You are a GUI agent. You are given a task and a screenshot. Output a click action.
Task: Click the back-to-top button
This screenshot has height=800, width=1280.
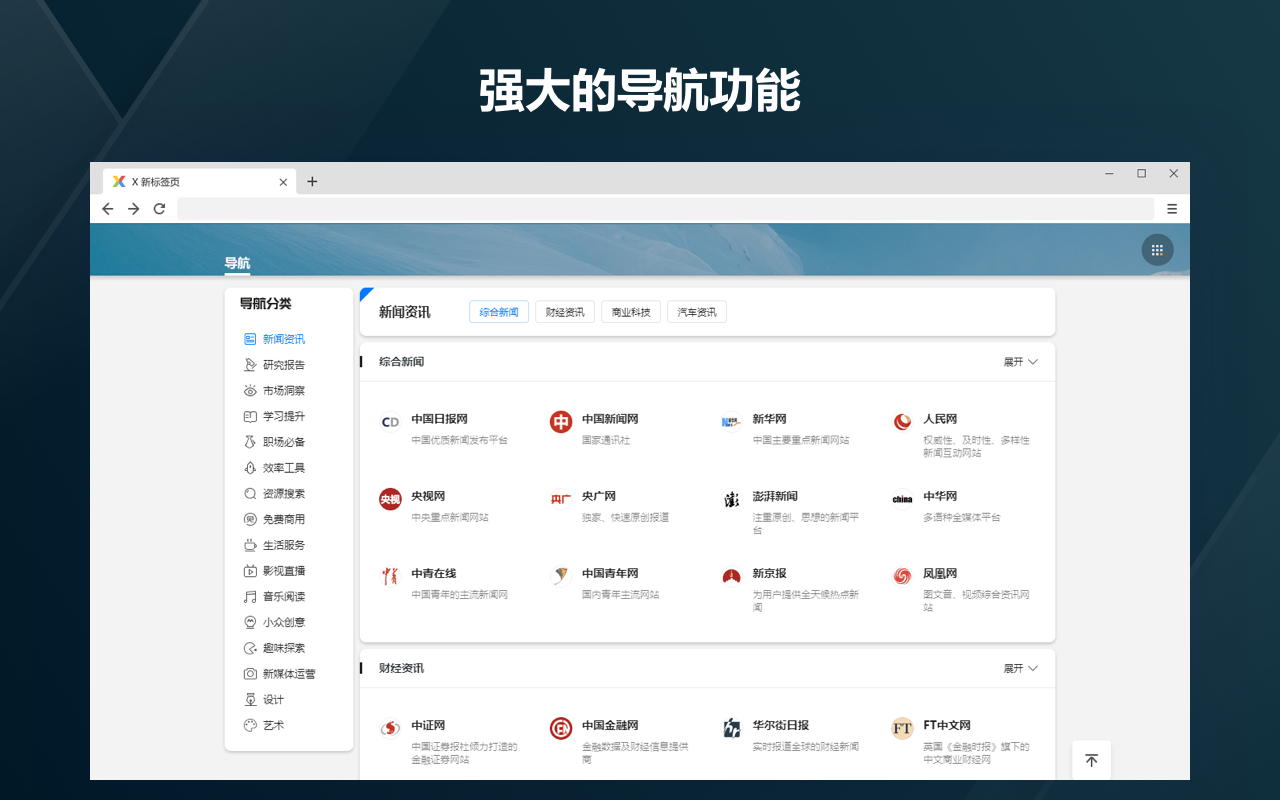click(x=1091, y=760)
